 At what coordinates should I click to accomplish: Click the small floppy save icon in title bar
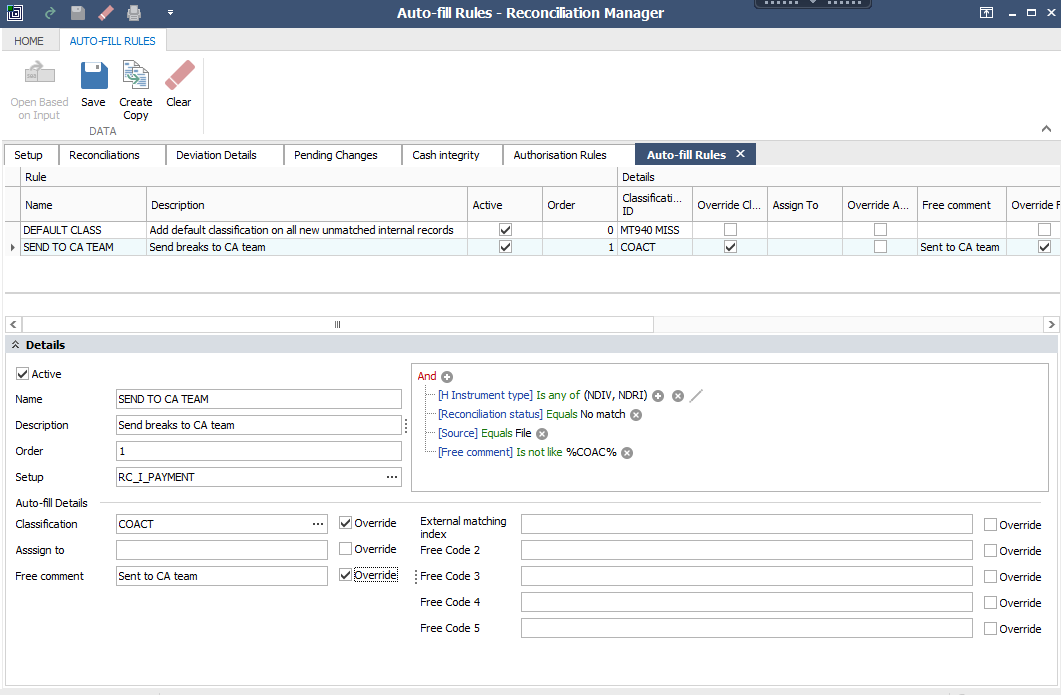pyautogui.click(x=78, y=13)
